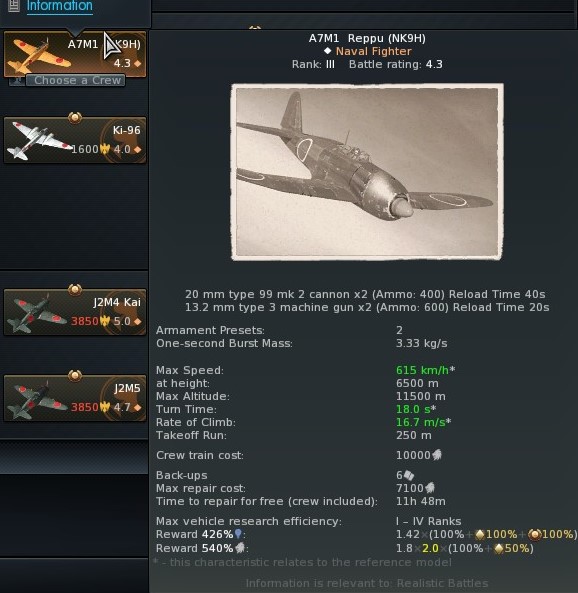Click the Choose a Crew button
Viewport: 578px width, 593px height.
click(76, 80)
